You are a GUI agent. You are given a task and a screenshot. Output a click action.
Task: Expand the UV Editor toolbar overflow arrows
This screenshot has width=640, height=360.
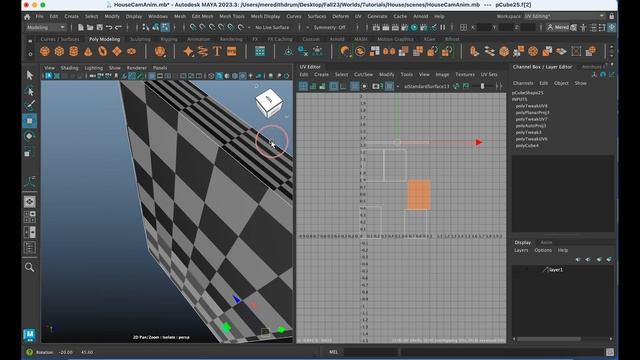(499, 86)
